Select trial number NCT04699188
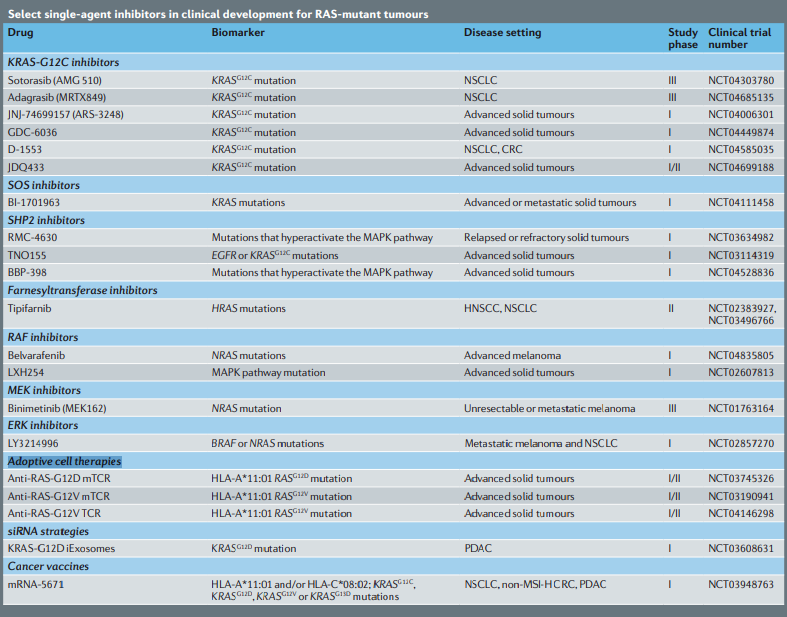Screen dimensions: 787x617 (x=741, y=167)
